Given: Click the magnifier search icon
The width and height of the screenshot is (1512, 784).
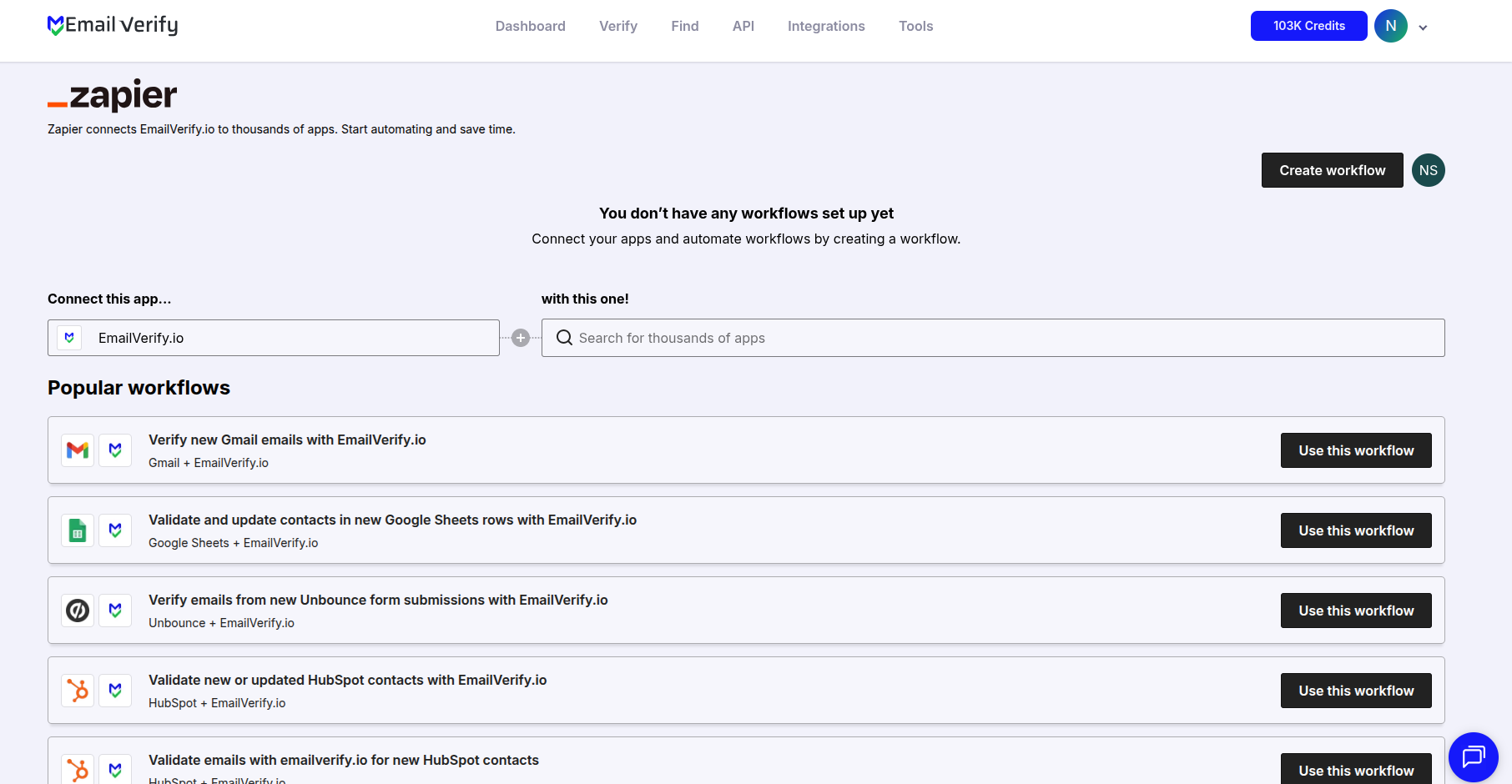Looking at the screenshot, I should click(x=565, y=338).
